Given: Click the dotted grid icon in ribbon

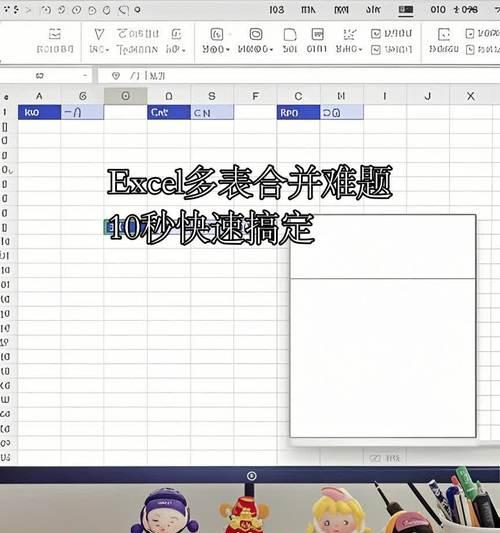Looking at the screenshot, I should [x=349, y=34].
